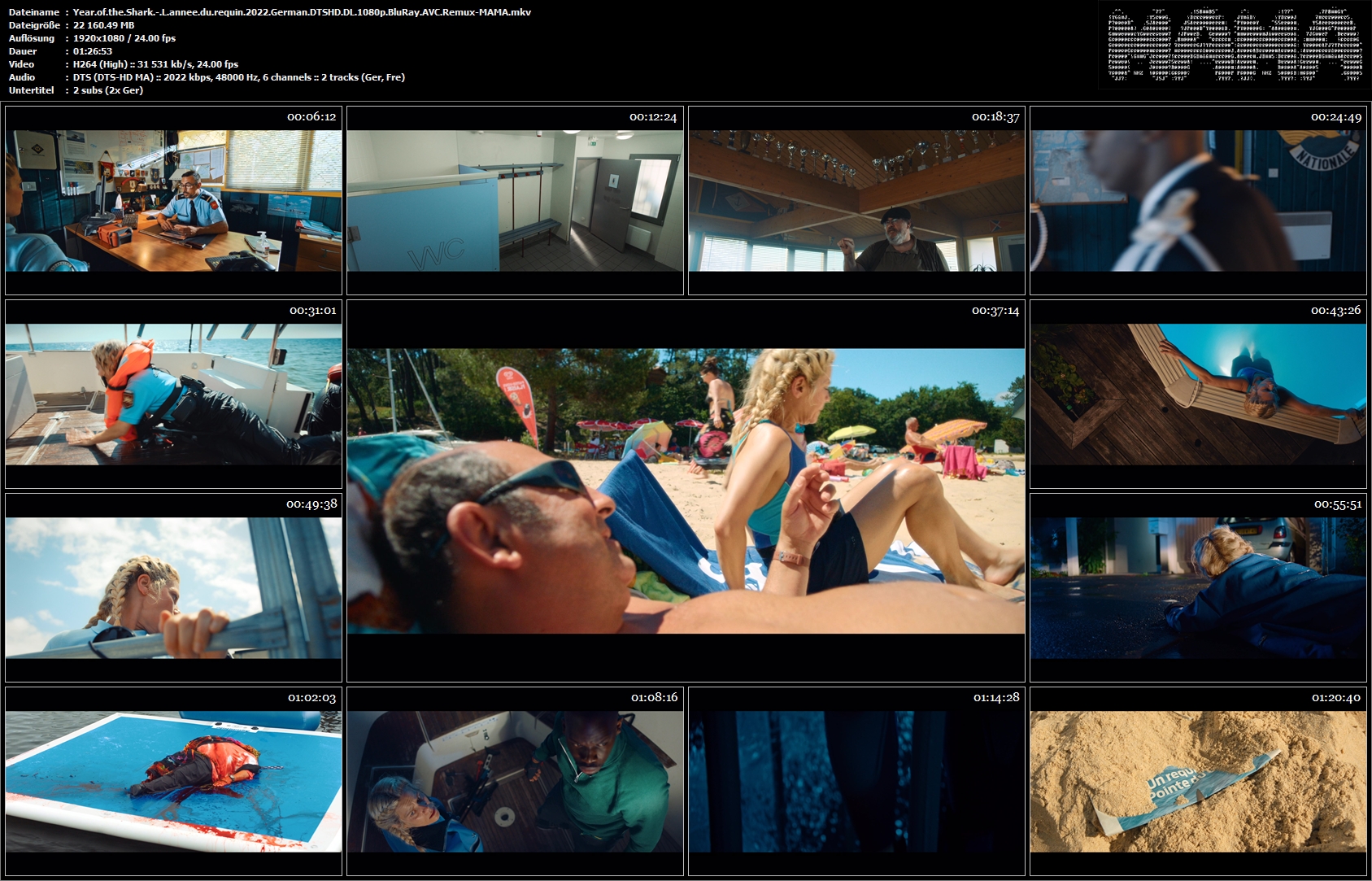
Task: Click the file size '22 160.49 MB'
Action: (103, 25)
